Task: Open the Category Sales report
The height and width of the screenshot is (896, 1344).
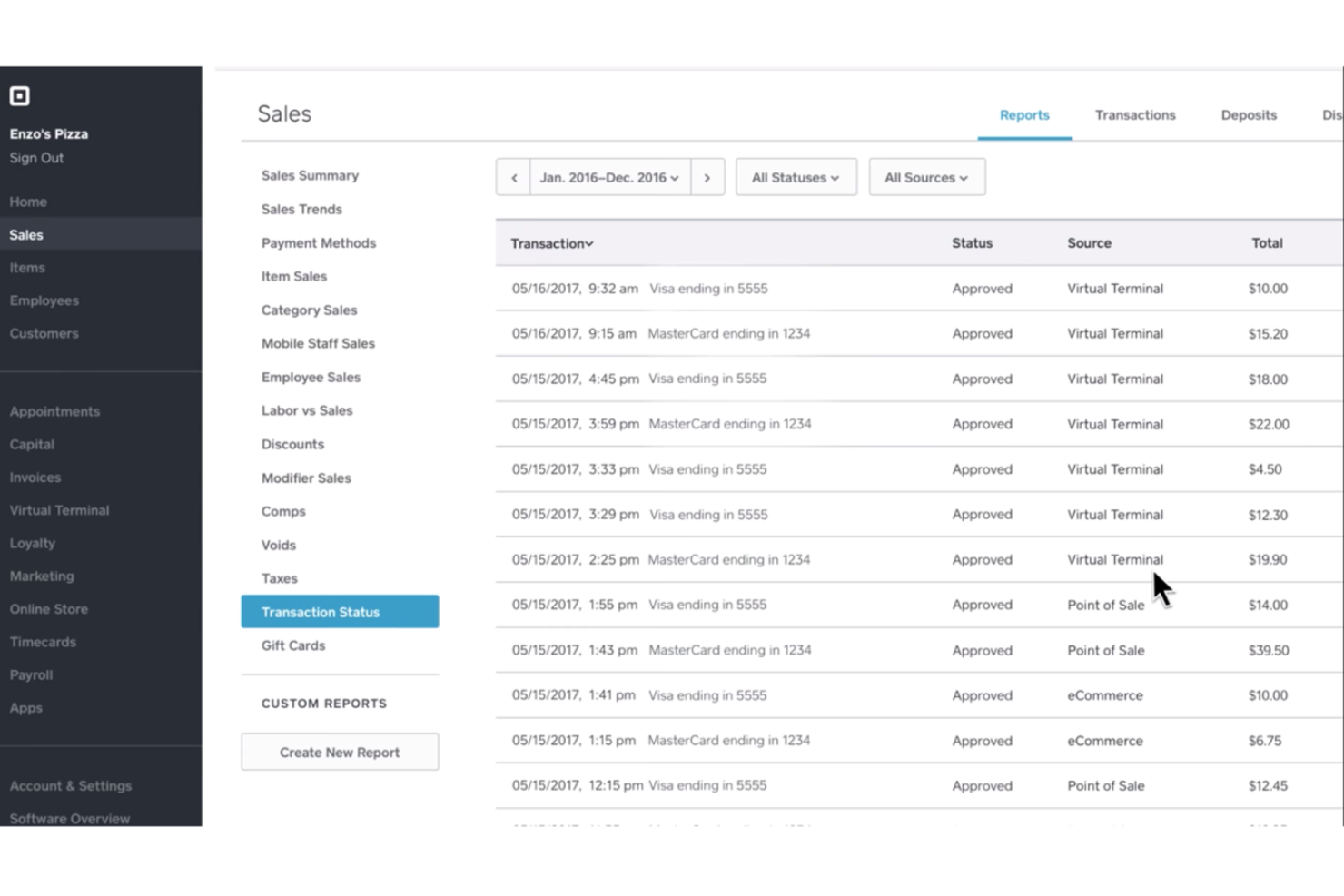Action: [309, 310]
